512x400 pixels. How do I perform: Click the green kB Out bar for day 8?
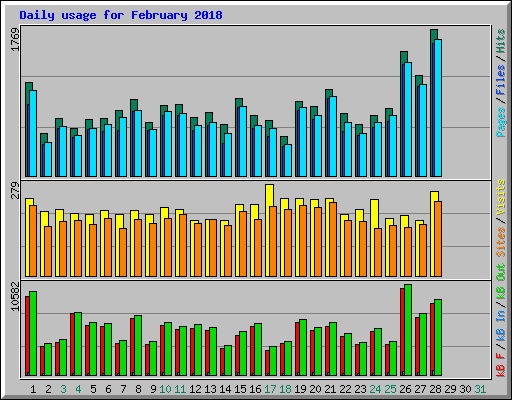point(138,346)
